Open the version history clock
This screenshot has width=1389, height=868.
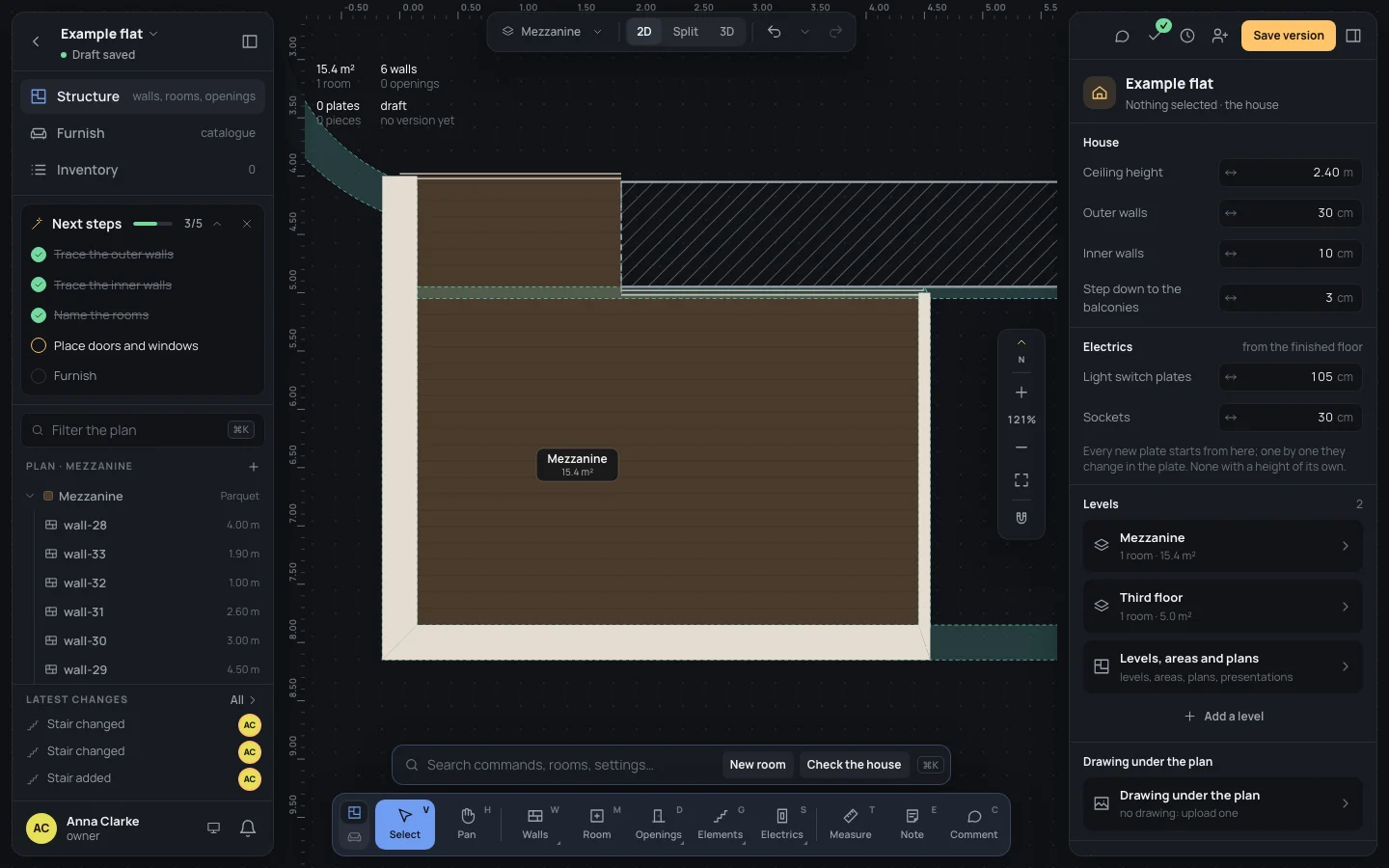(x=1187, y=36)
